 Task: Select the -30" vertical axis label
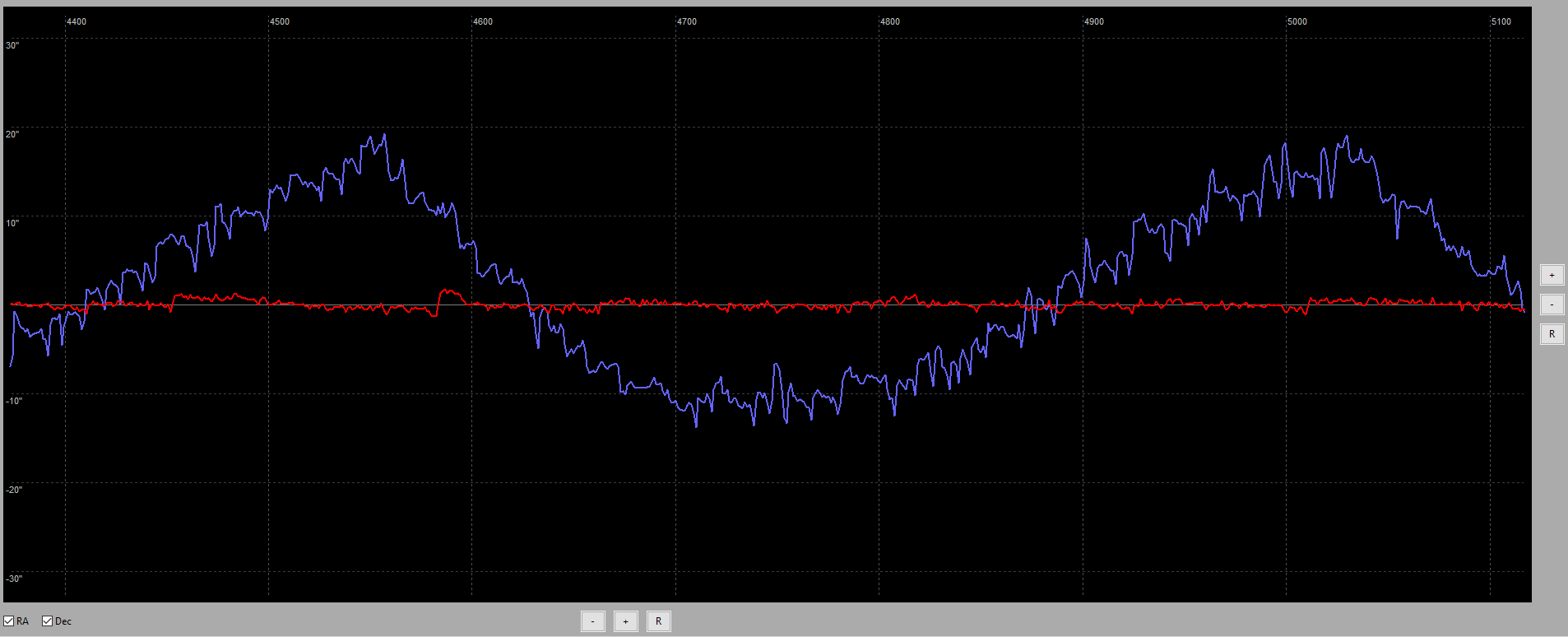[14, 579]
